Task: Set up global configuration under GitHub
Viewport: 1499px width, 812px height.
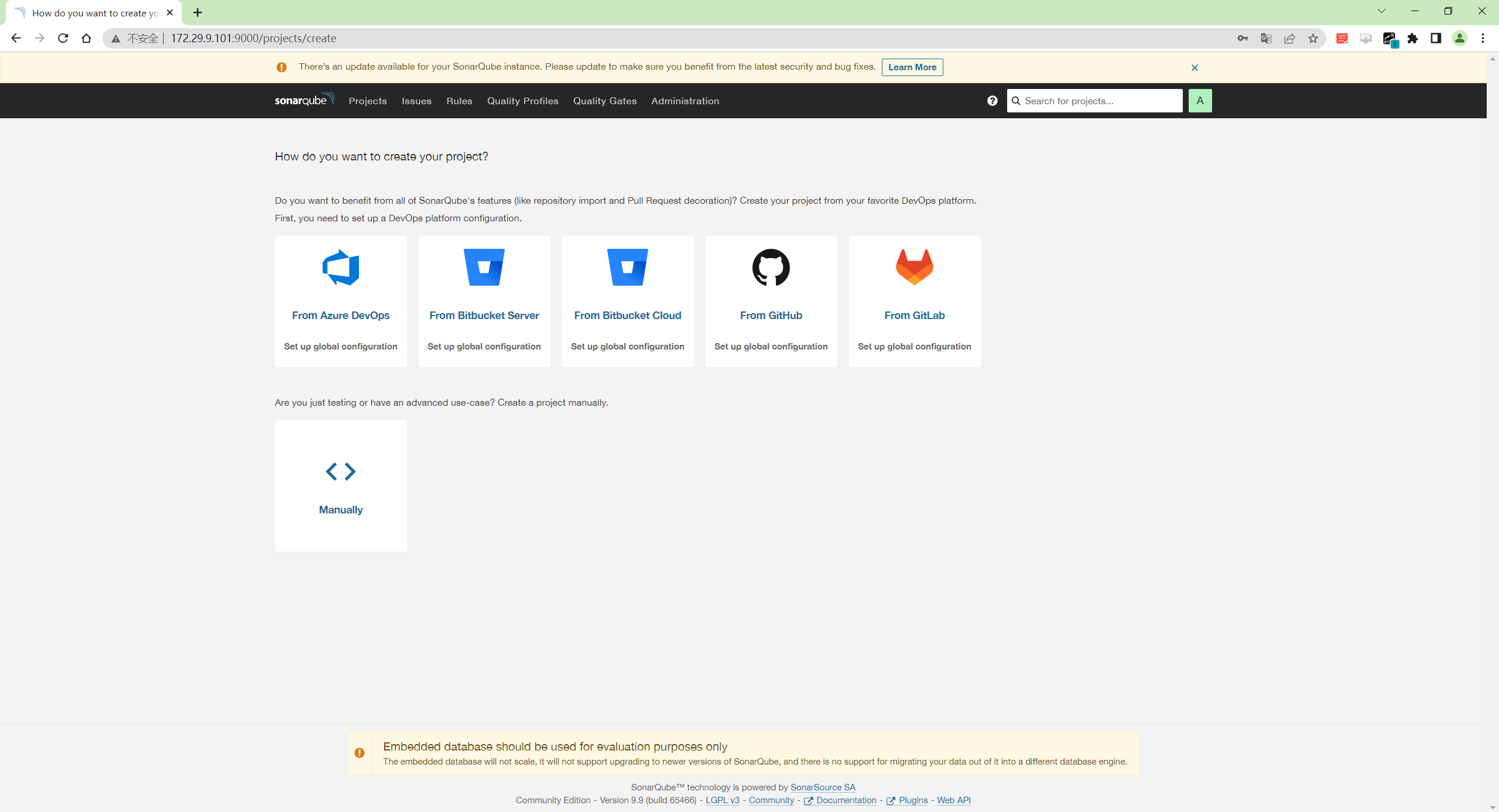Action: tap(771, 346)
